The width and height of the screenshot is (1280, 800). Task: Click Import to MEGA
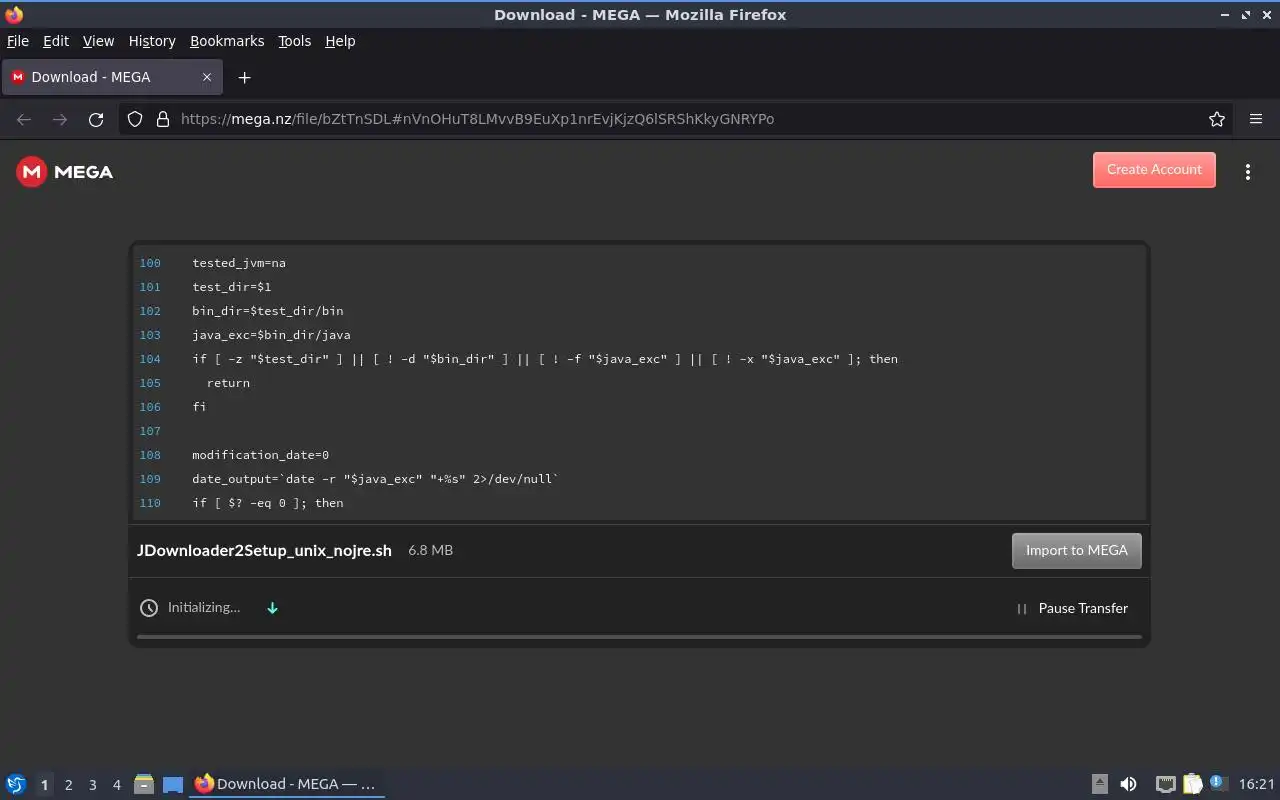coord(1076,551)
